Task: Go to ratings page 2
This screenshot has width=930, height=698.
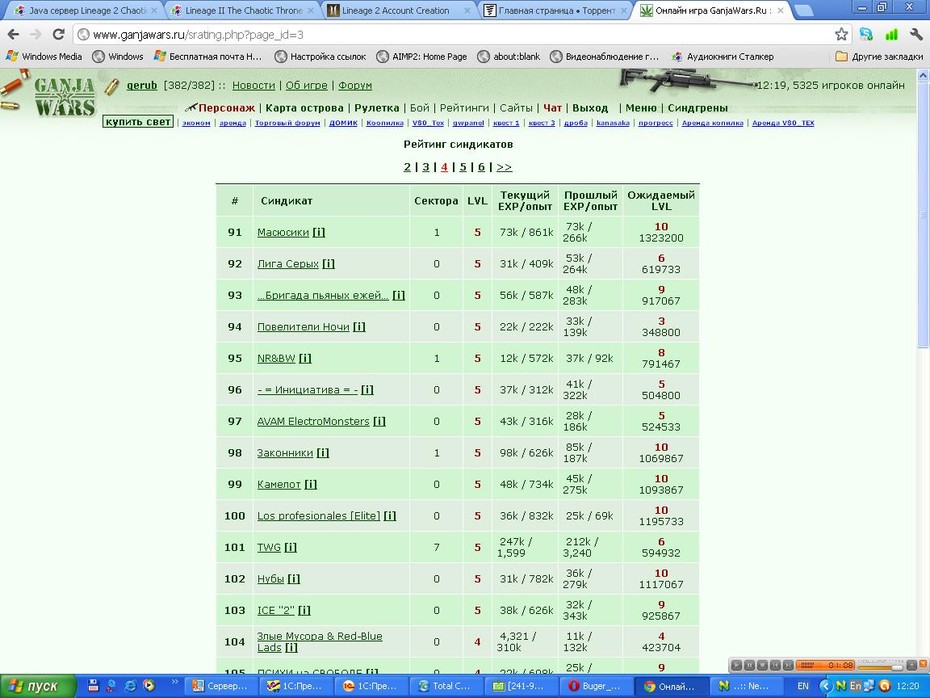Action: coord(407,167)
